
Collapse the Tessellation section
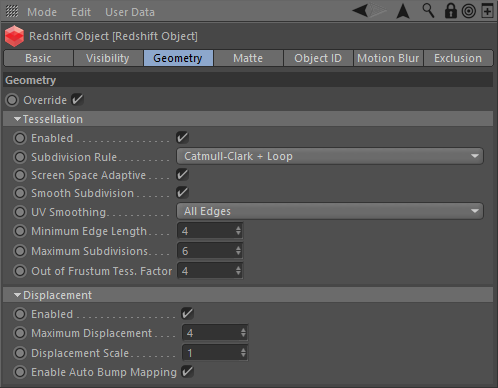coord(18,119)
